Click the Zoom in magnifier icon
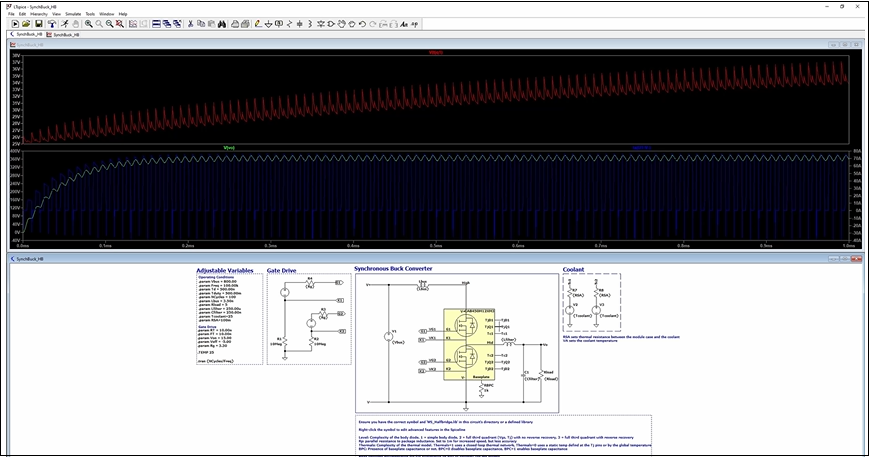Viewport: 869px width, 457px height. [88, 23]
